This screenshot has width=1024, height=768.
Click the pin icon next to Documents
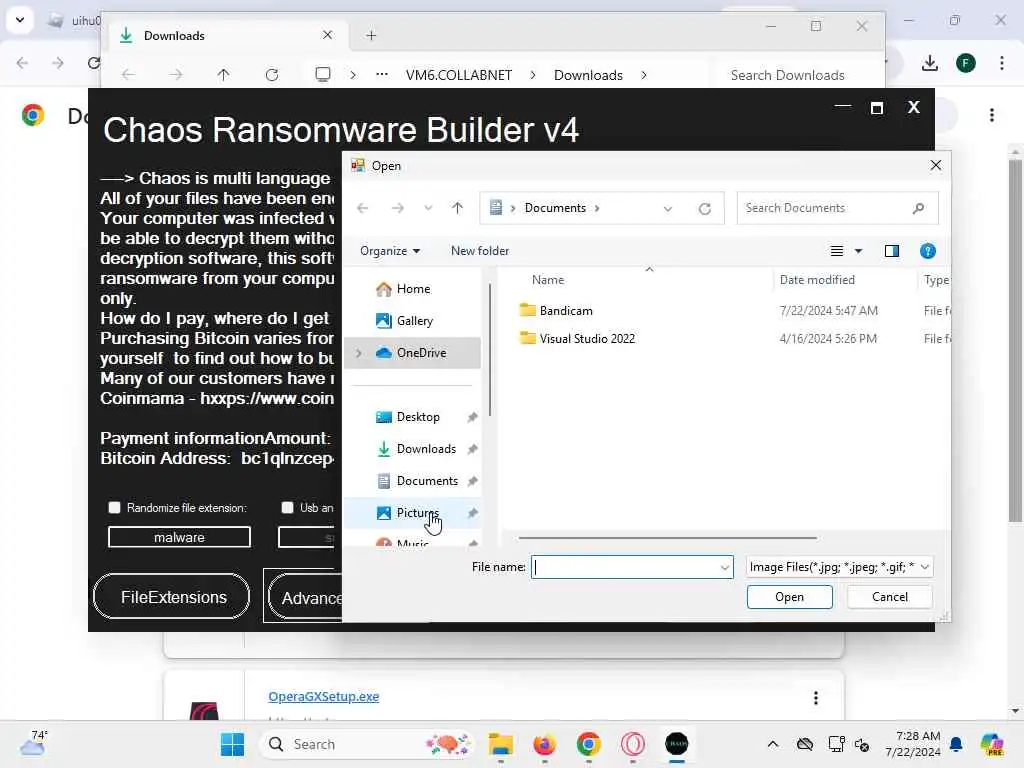472,481
